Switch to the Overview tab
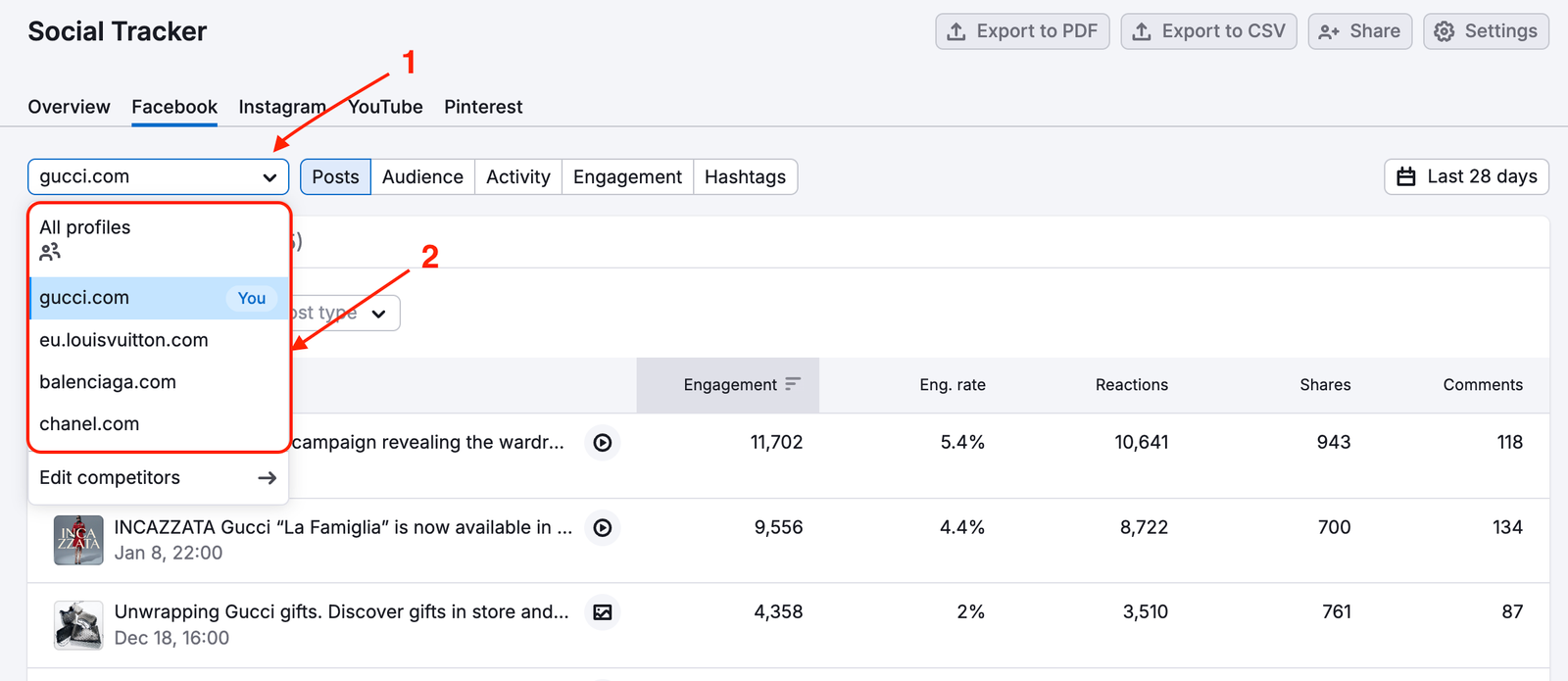1568x681 pixels. tap(69, 107)
